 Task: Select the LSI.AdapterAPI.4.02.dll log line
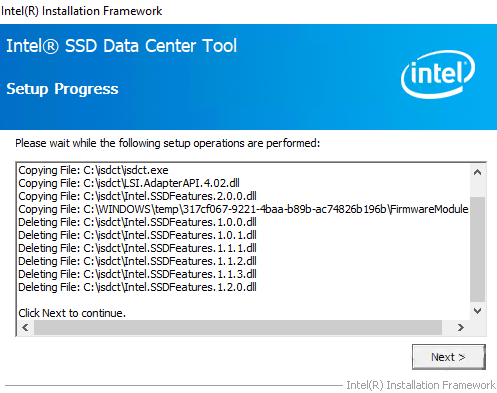(129, 183)
